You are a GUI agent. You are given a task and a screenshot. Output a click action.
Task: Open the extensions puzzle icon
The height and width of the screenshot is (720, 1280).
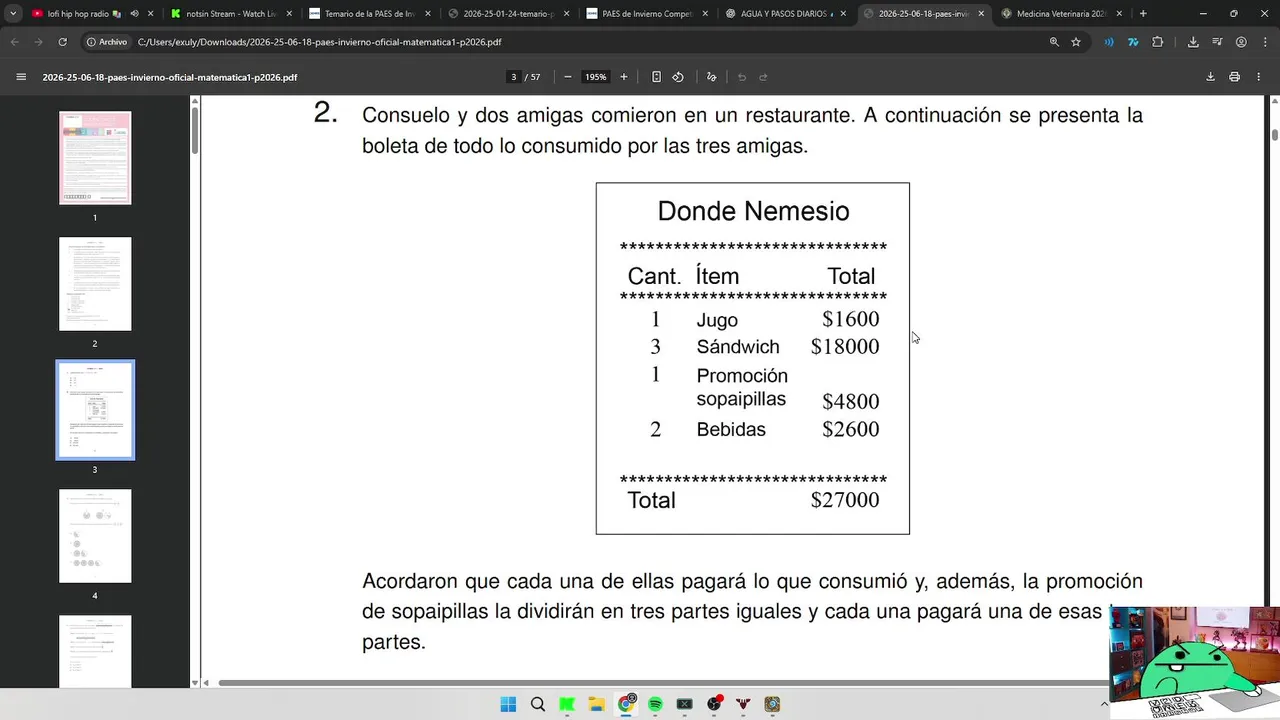(x=1158, y=42)
